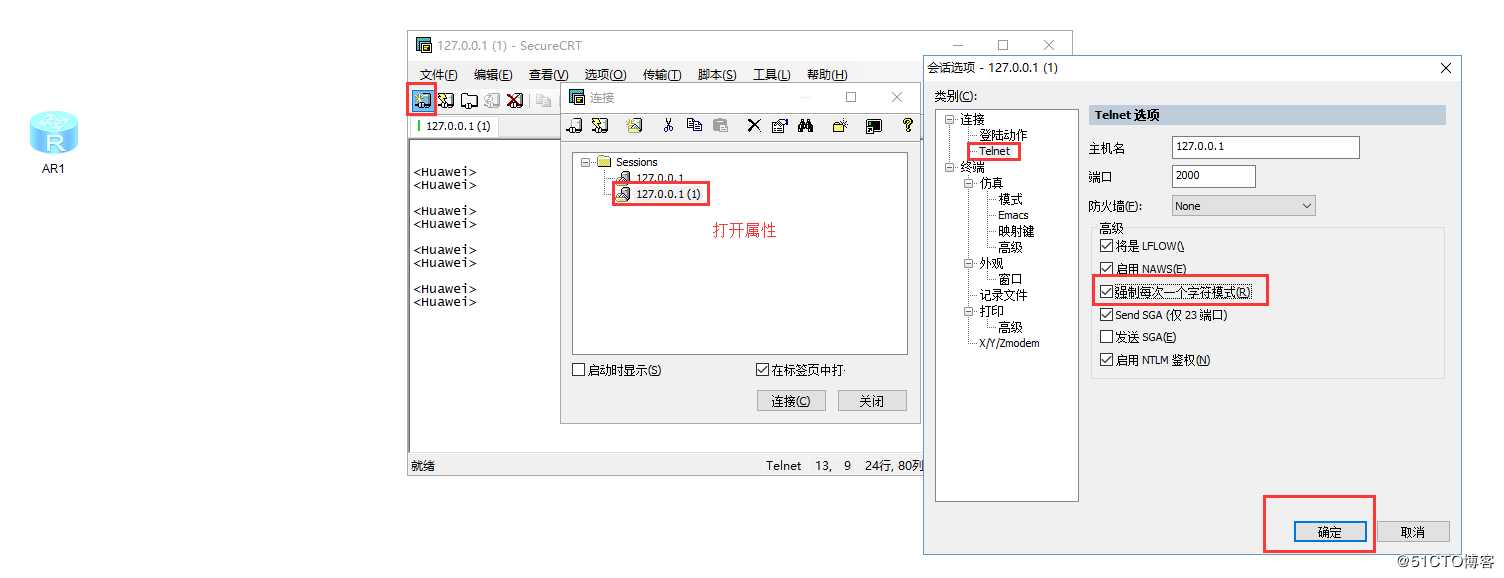Screen dimensions: 1504x578
Task: Open 工具(L) menu
Action: click(771, 75)
